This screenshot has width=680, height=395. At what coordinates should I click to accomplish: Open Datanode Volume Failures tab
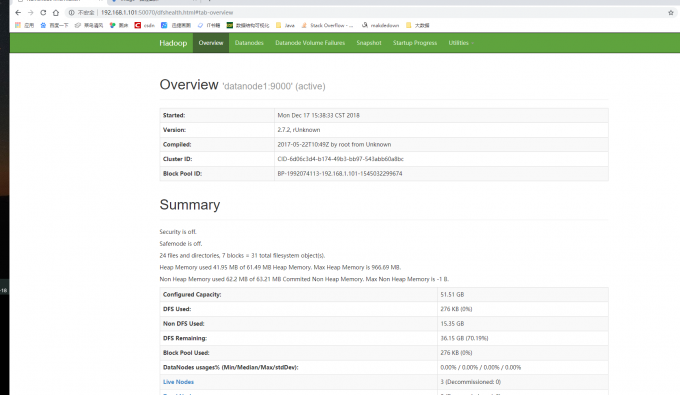pyautogui.click(x=310, y=43)
